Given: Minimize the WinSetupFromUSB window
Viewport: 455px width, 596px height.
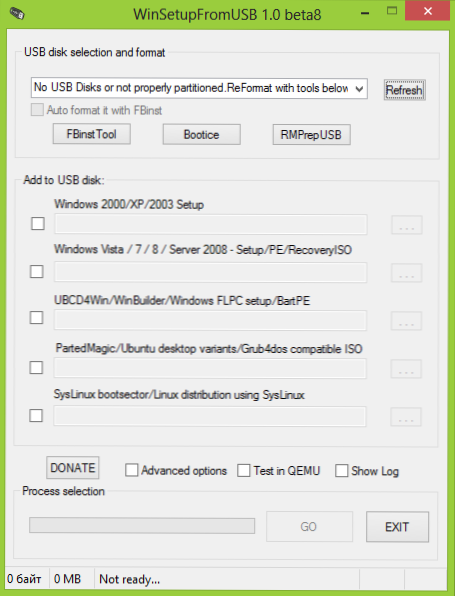Looking at the screenshot, I should pyautogui.click(x=365, y=13).
